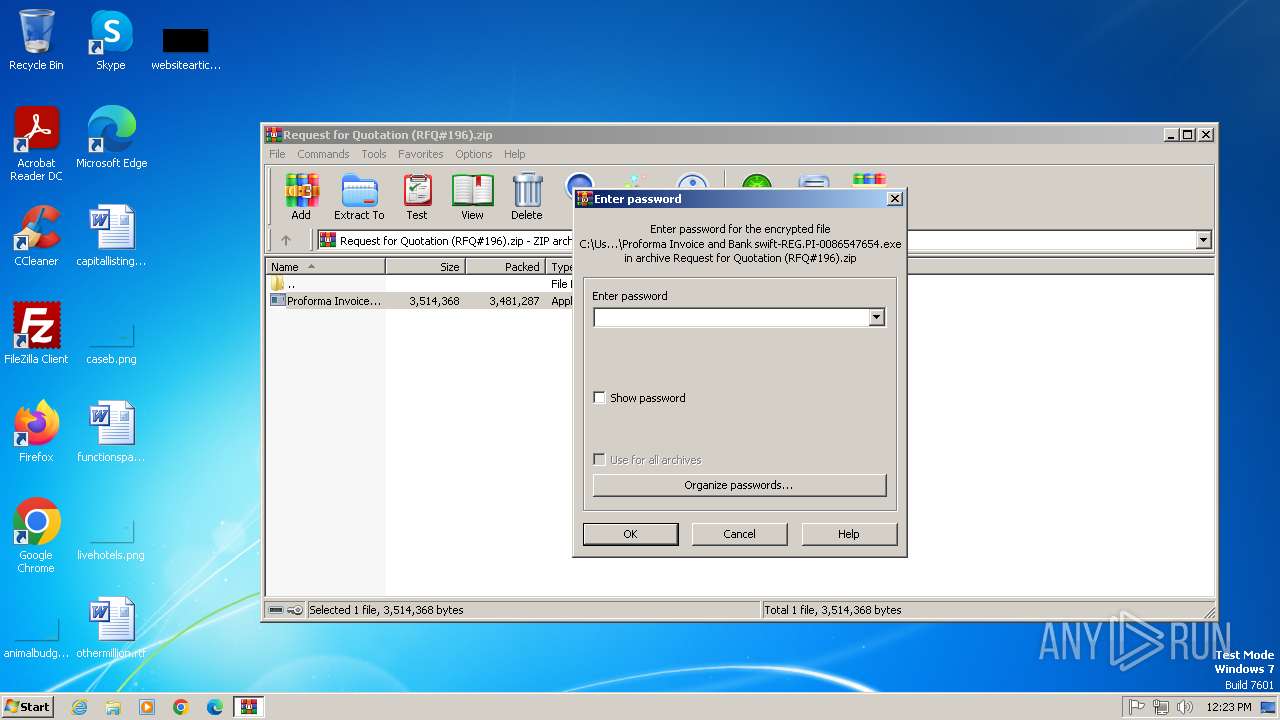The height and width of the screenshot is (720, 1280).
Task: Click OK in the Enter password dialog
Action: [x=630, y=534]
